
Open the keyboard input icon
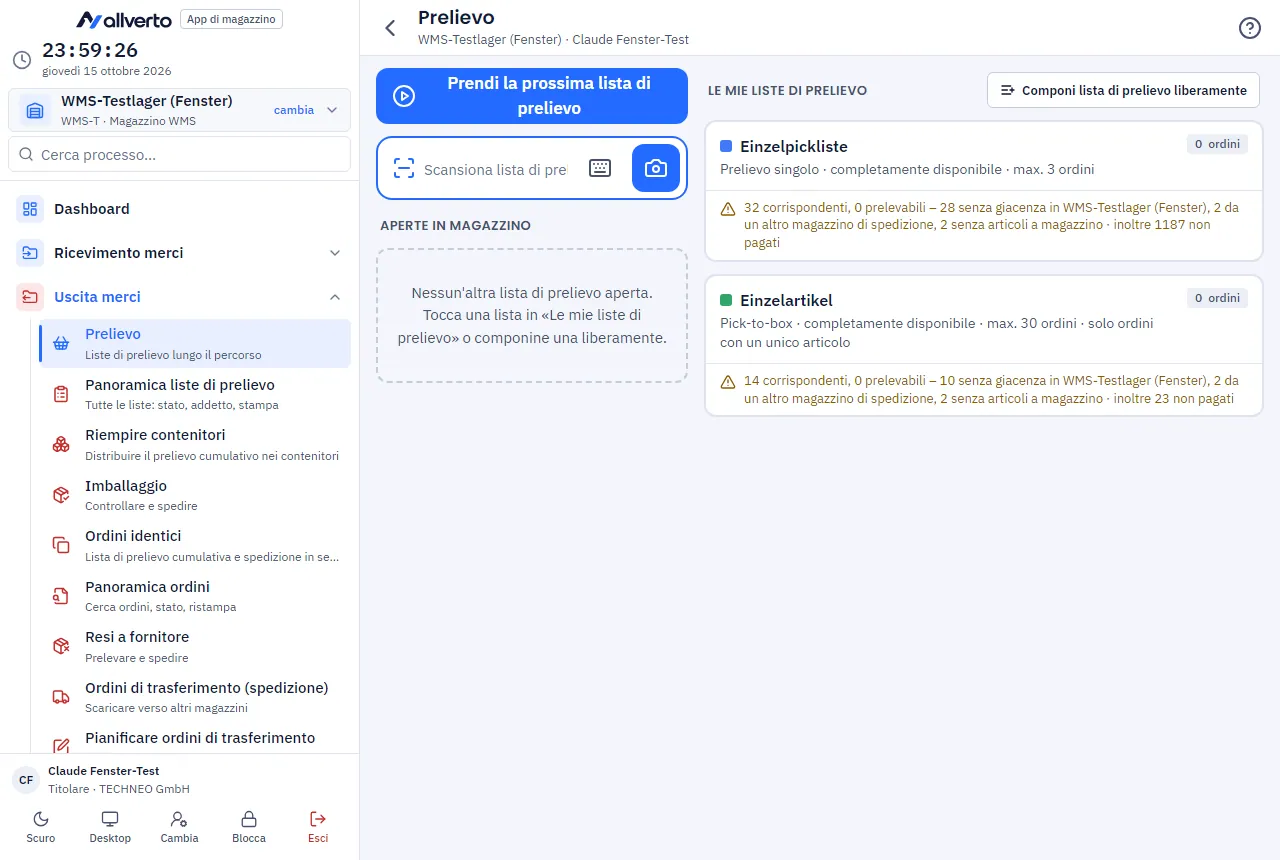pyautogui.click(x=600, y=168)
